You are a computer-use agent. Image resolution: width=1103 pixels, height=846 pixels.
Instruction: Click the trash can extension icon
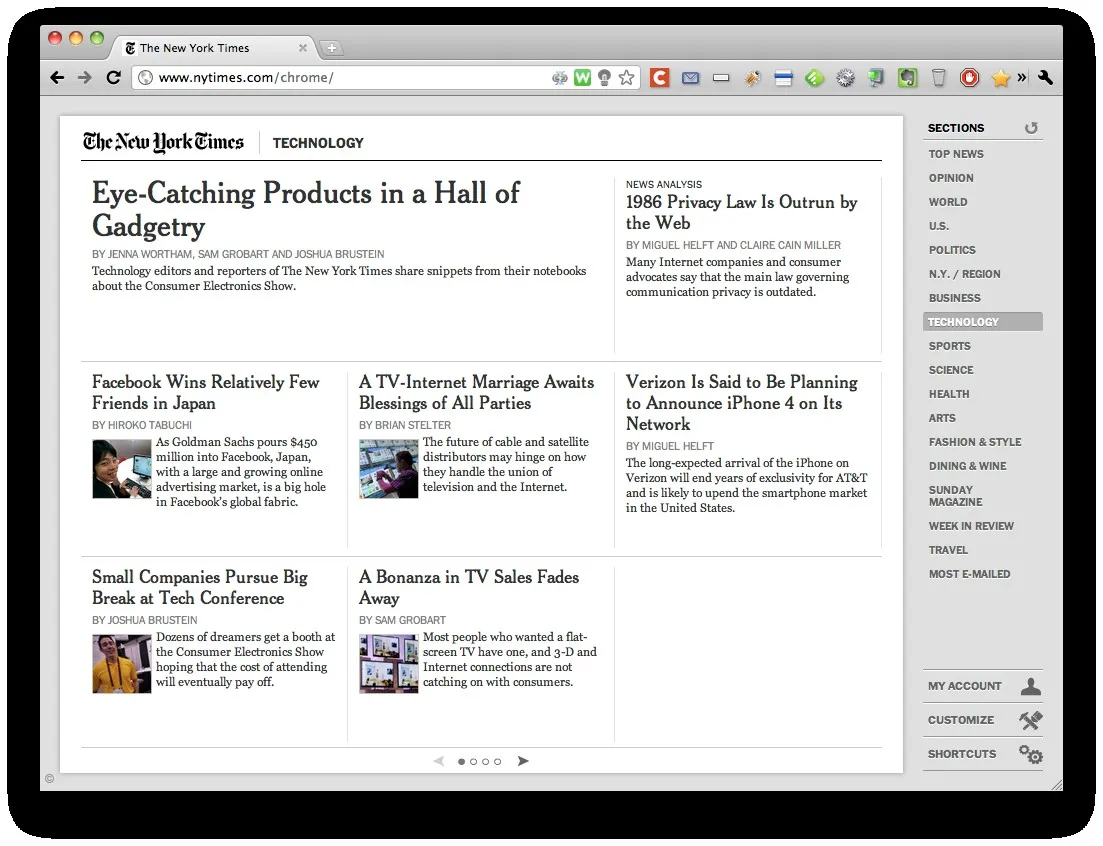click(938, 77)
